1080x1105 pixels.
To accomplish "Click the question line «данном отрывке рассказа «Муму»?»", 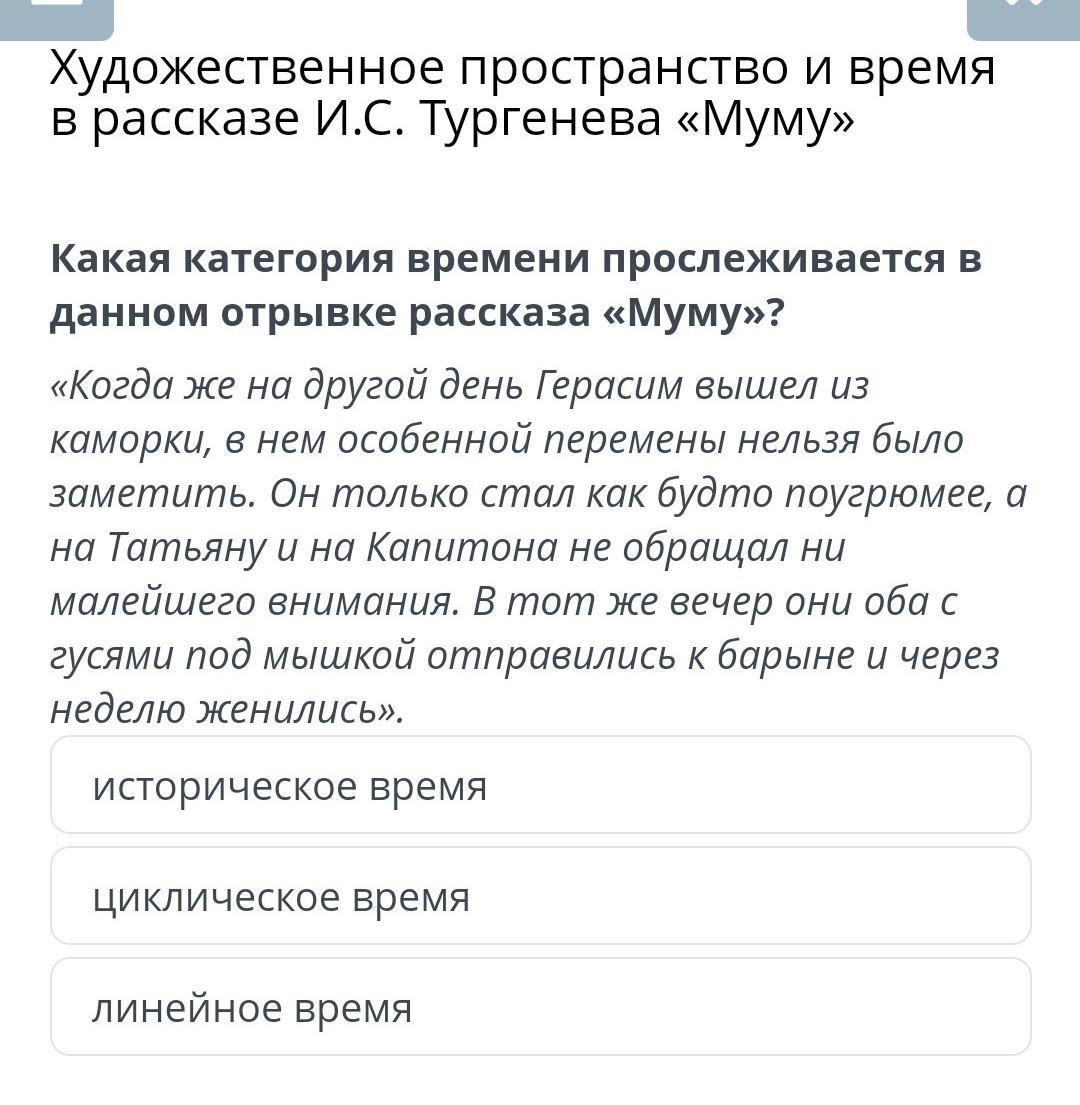I will click(x=416, y=313).
